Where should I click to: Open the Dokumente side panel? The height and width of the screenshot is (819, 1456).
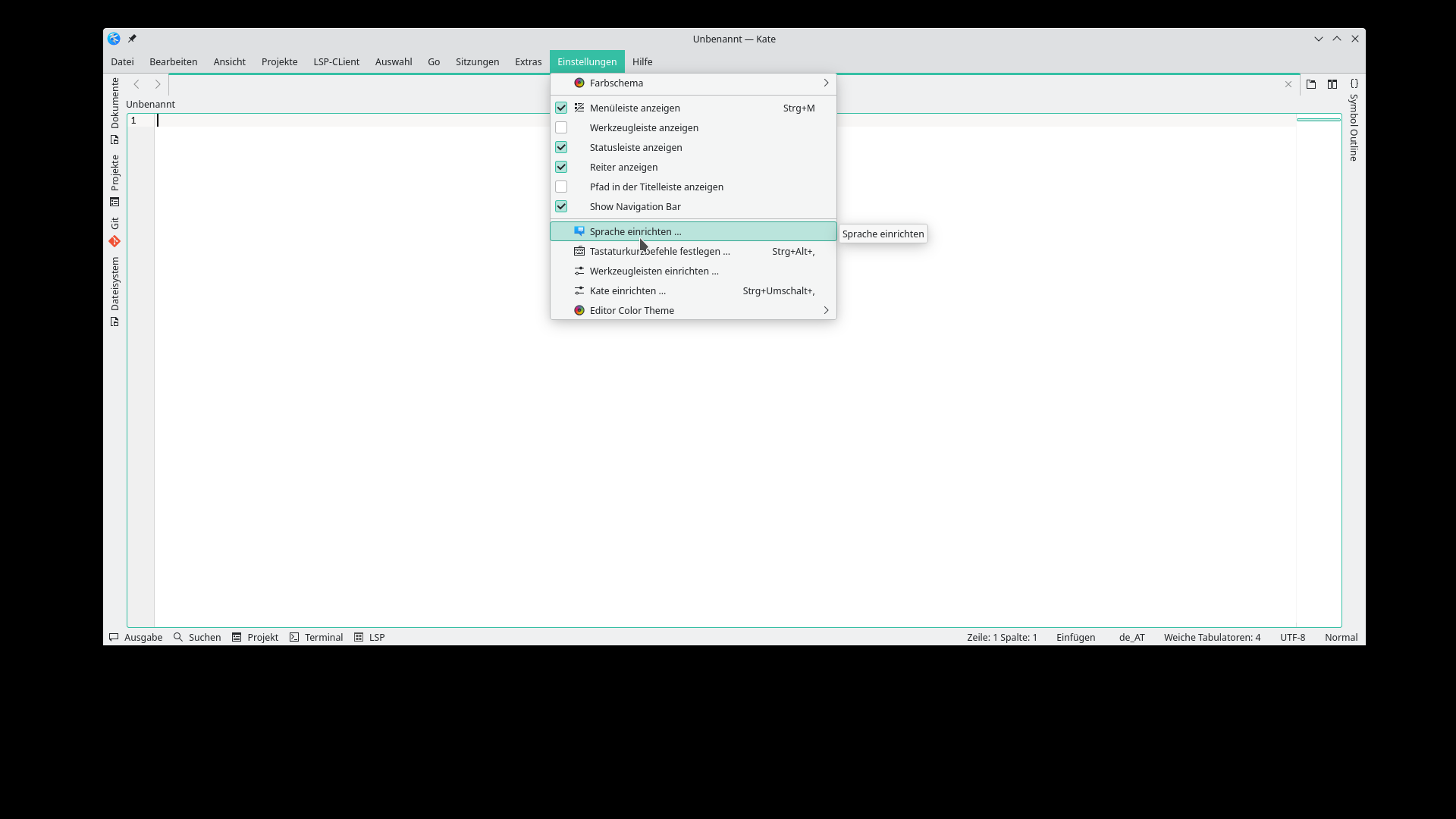pyautogui.click(x=115, y=111)
